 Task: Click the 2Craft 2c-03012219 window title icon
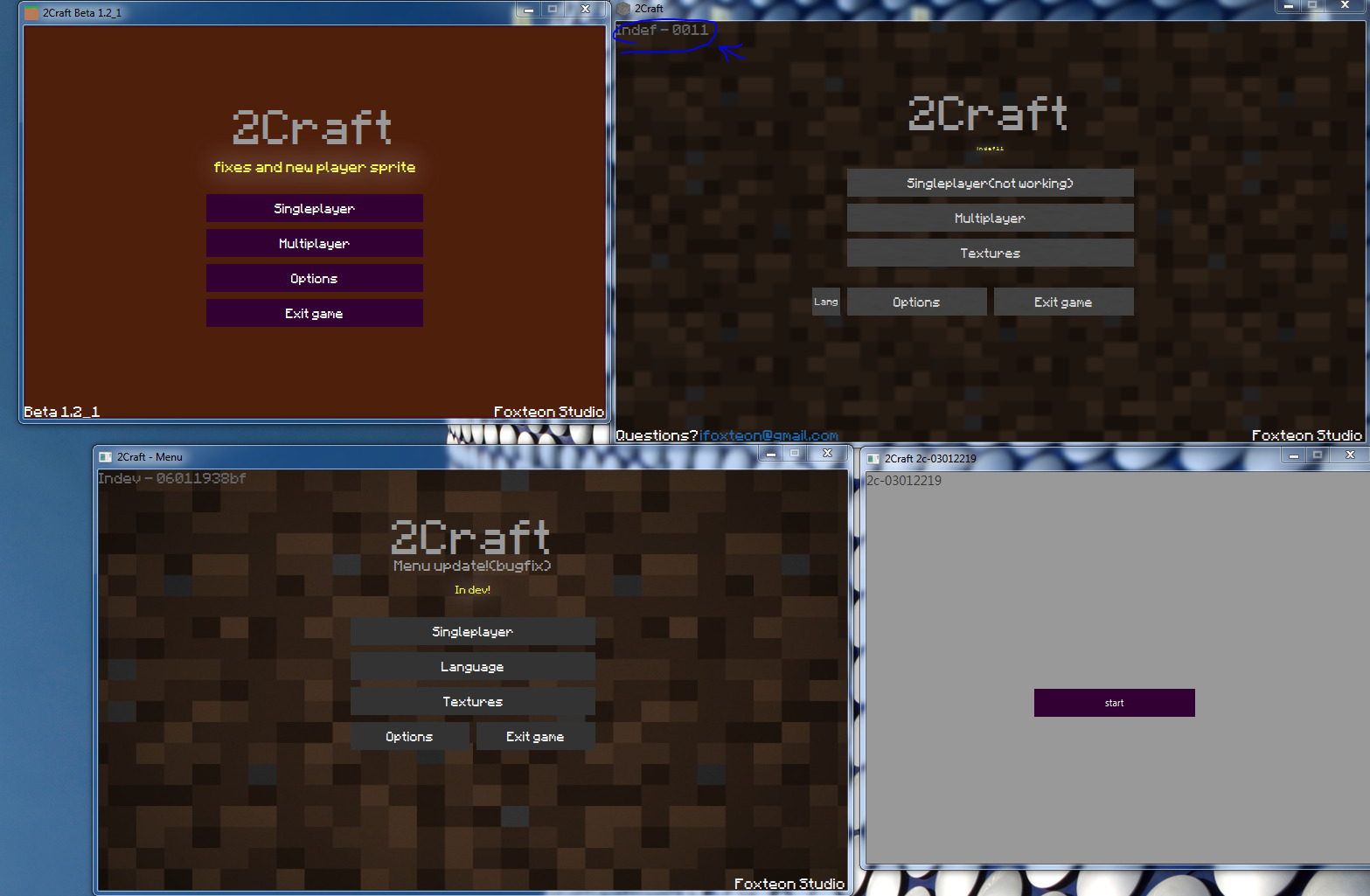(x=873, y=459)
